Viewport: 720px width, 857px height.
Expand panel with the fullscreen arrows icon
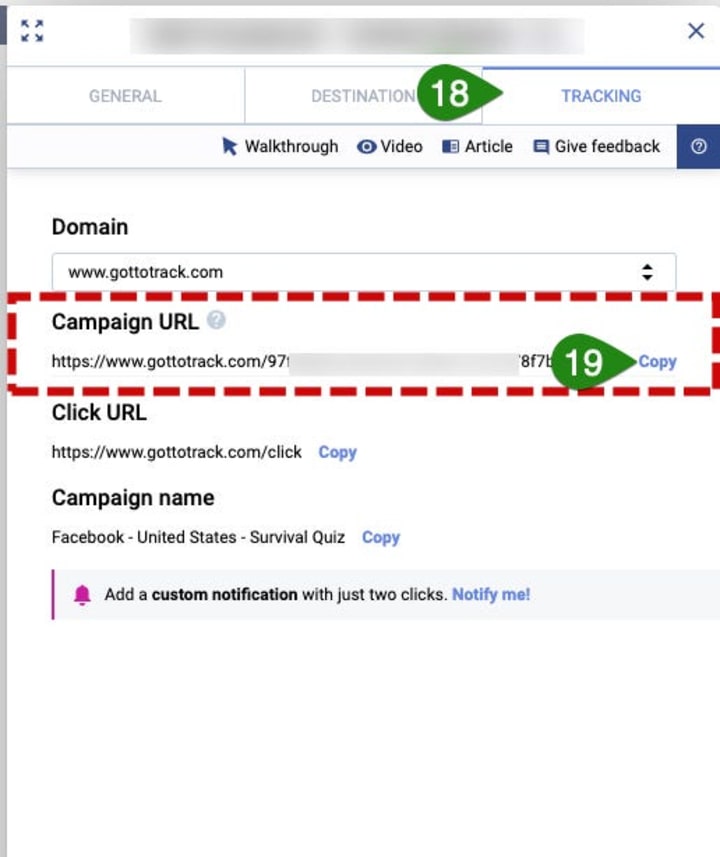click(32, 31)
